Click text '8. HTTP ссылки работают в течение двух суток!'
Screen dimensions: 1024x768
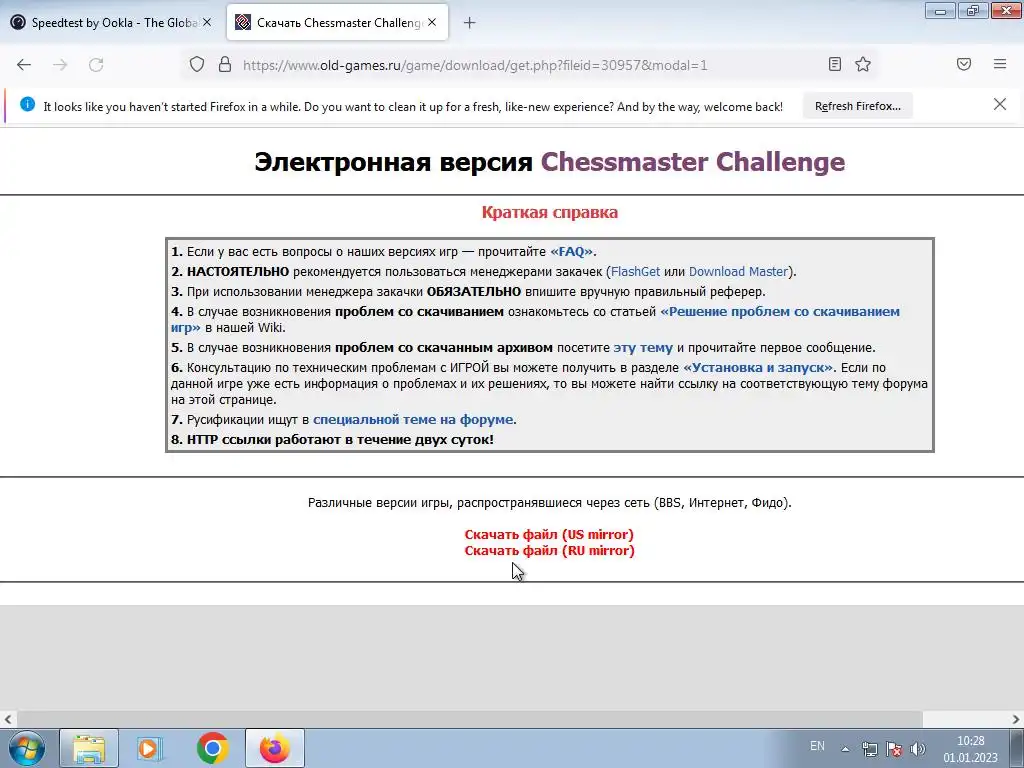[x=332, y=440]
